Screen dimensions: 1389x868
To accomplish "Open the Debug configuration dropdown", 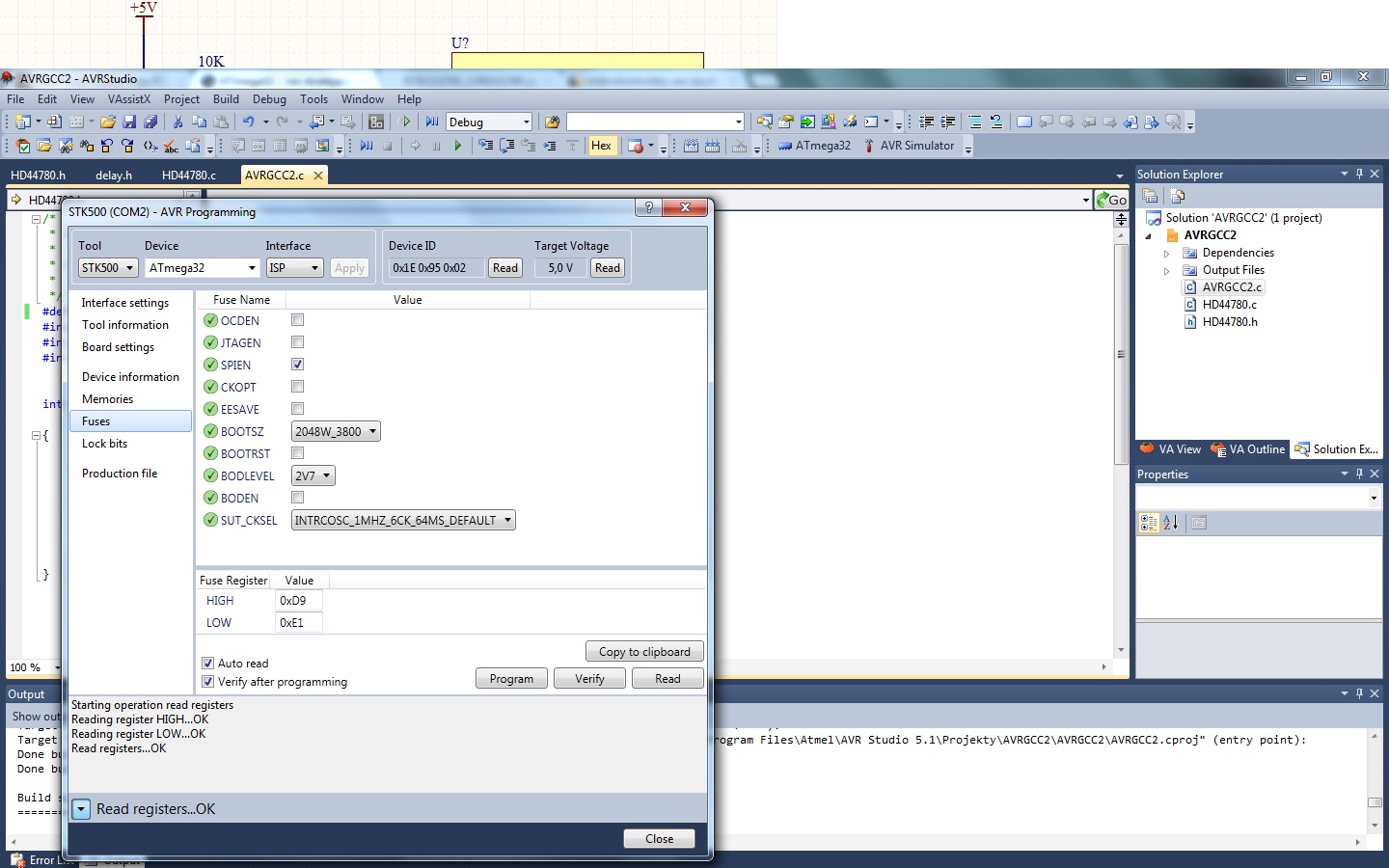I will pos(489,122).
